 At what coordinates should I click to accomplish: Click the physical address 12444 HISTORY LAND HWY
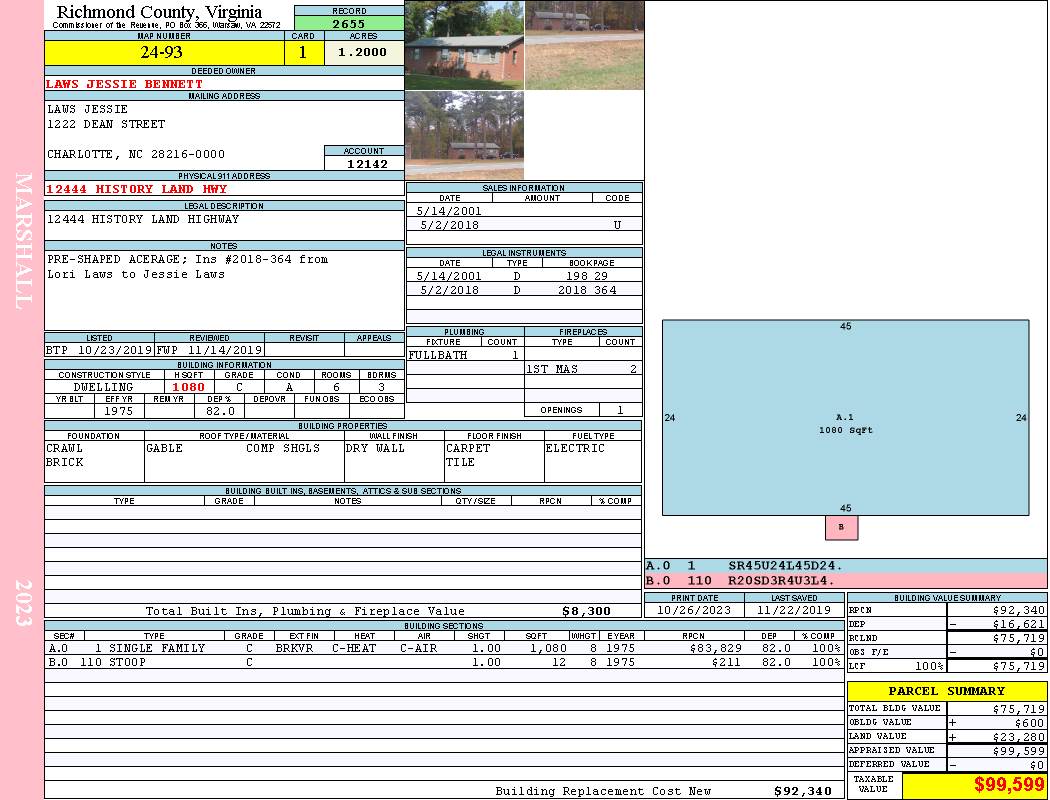[x=137, y=189]
